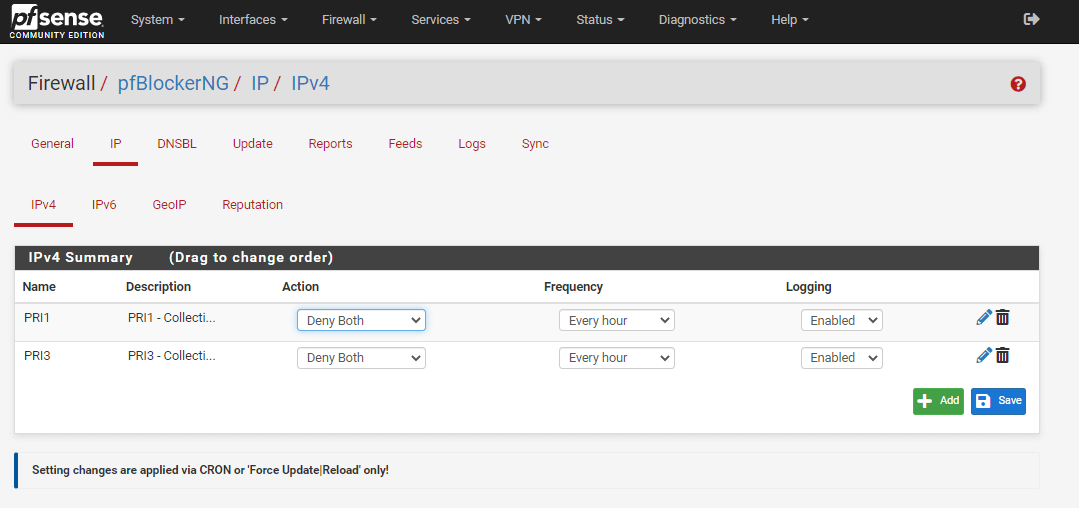Expand the Action dropdown for PRI3
Screen dimensions: 1079x508
pyautogui.click(x=361, y=358)
